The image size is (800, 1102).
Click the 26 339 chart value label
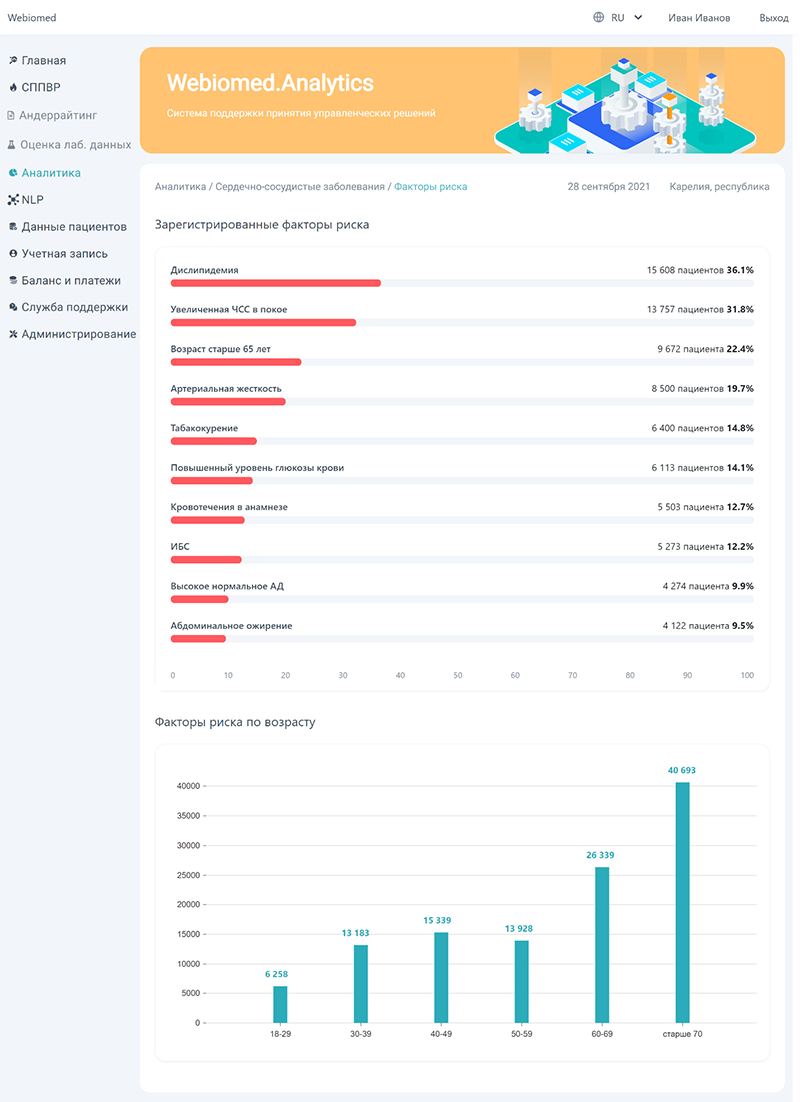(x=600, y=855)
